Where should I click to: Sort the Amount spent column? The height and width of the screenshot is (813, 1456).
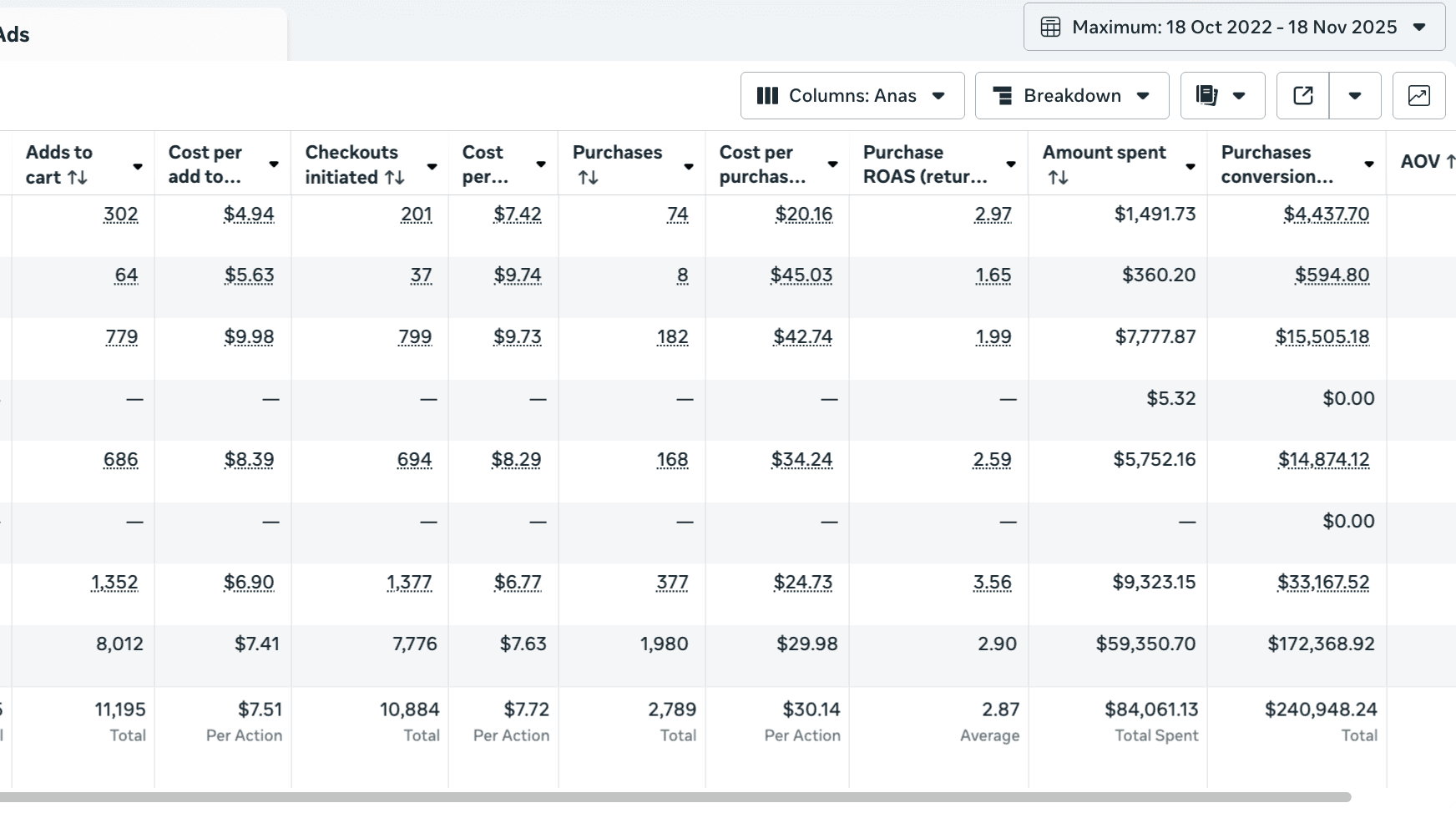pos(1058,178)
